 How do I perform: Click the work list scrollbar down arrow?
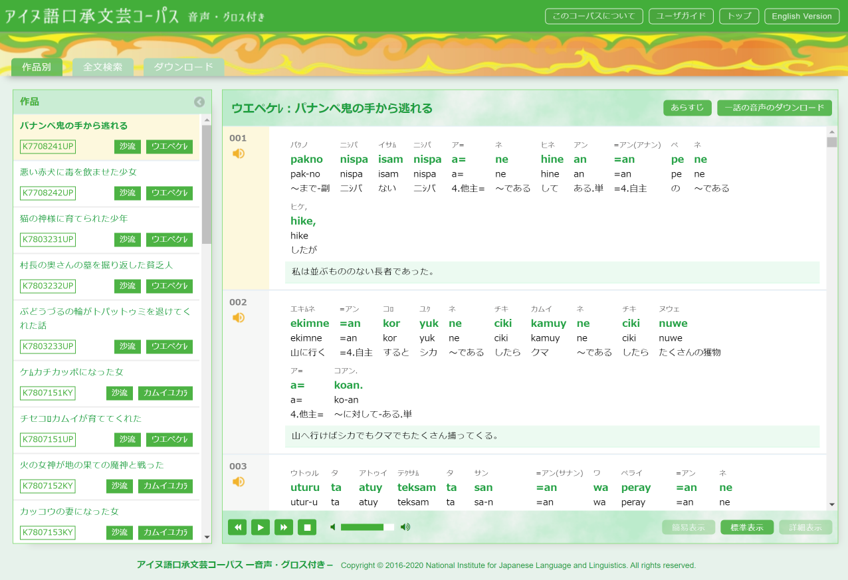tap(207, 537)
